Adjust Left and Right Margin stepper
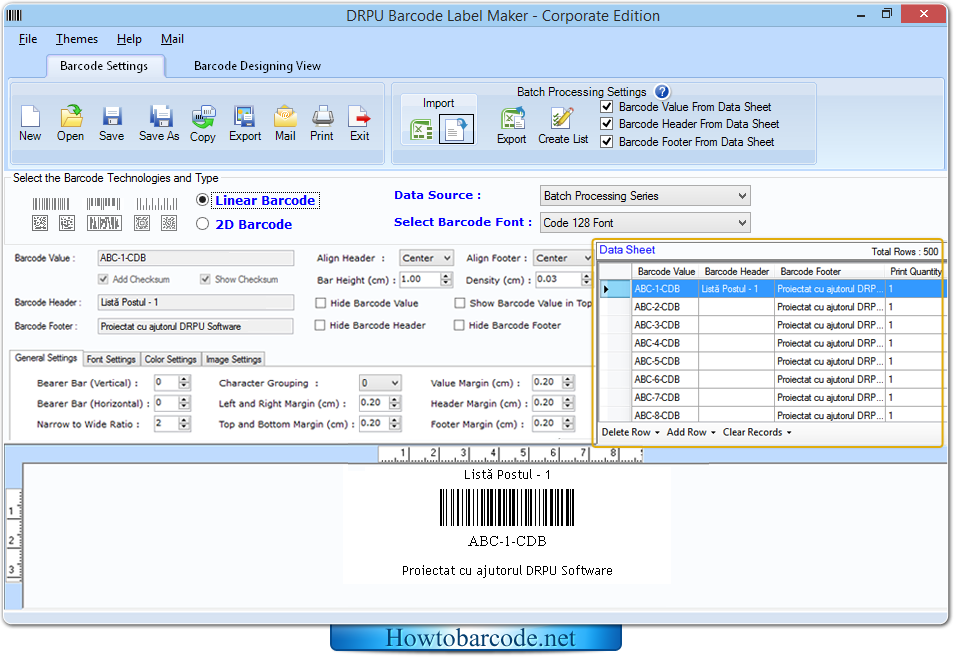Screen dimensions: 954x657 click(x=395, y=403)
